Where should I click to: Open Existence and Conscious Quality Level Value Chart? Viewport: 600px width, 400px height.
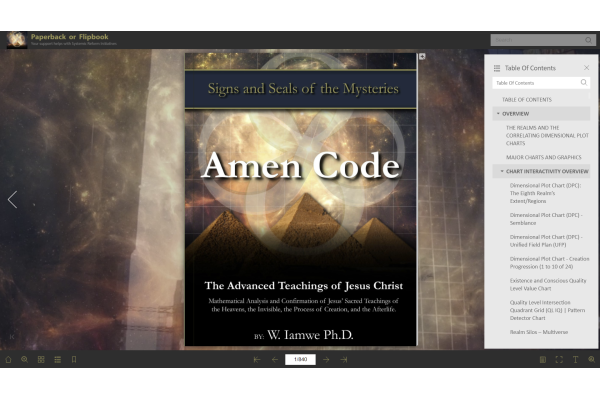548,284
